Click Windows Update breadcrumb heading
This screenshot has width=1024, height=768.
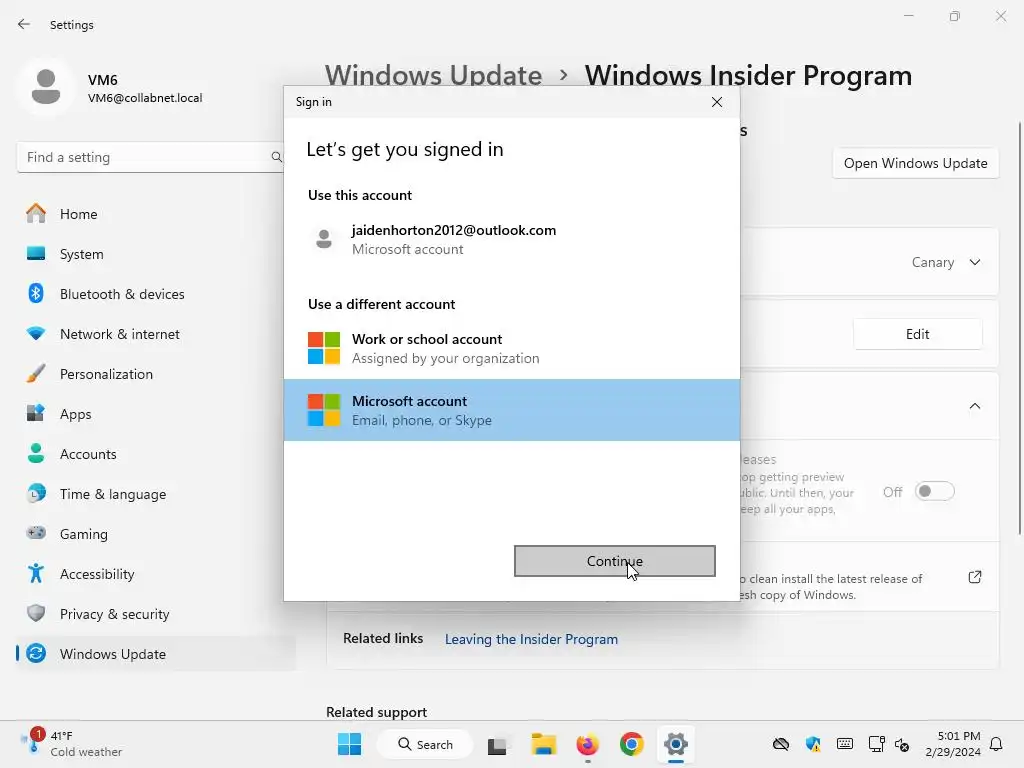click(x=434, y=76)
